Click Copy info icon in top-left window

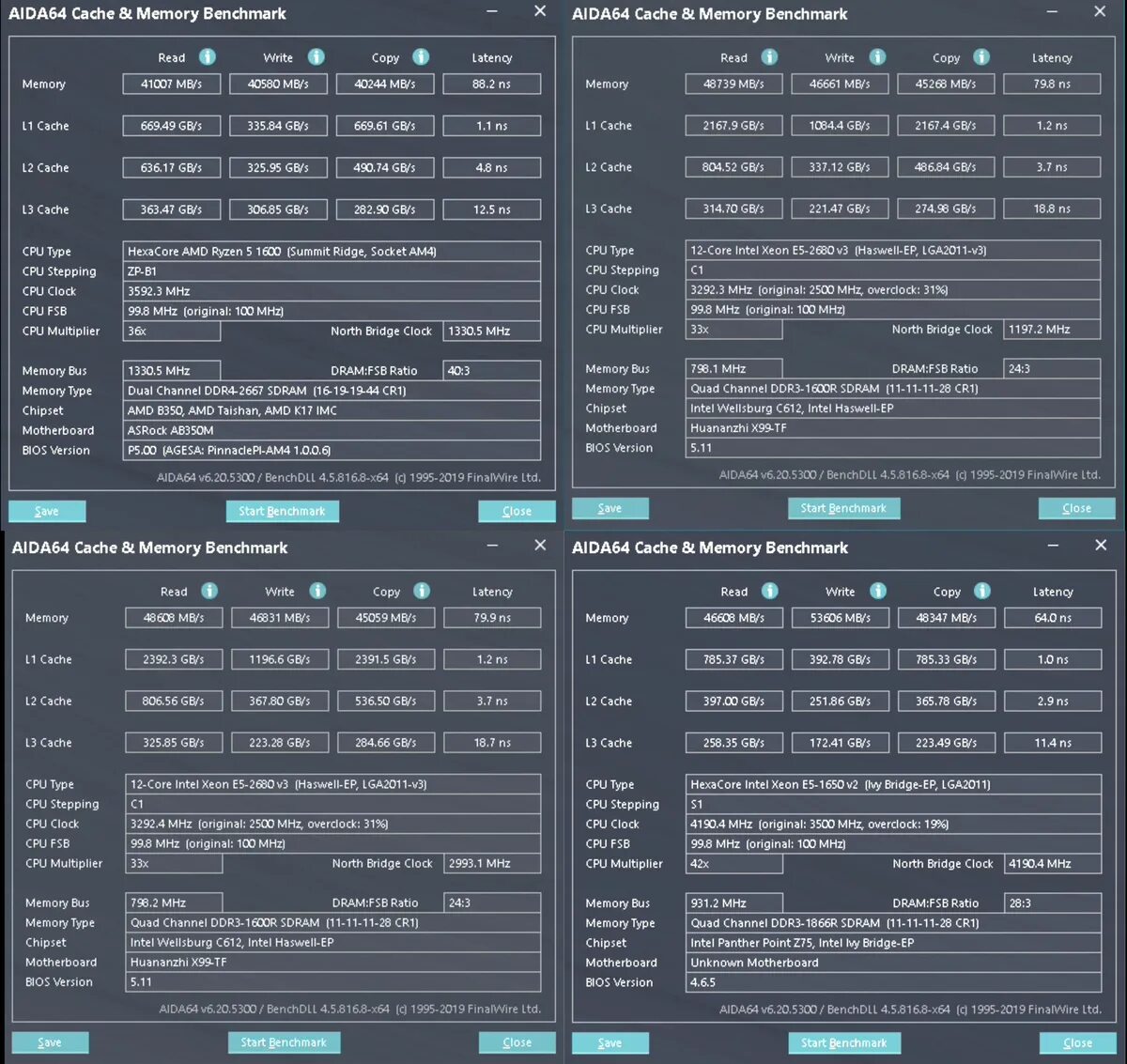(x=421, y=57)
